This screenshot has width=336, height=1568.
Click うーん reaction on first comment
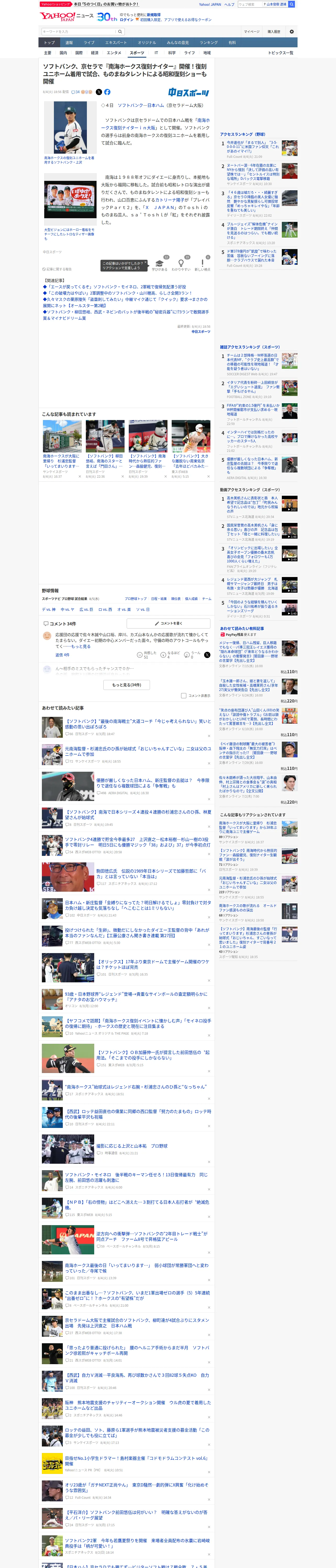pyautogui.click(x=193, y=655)
